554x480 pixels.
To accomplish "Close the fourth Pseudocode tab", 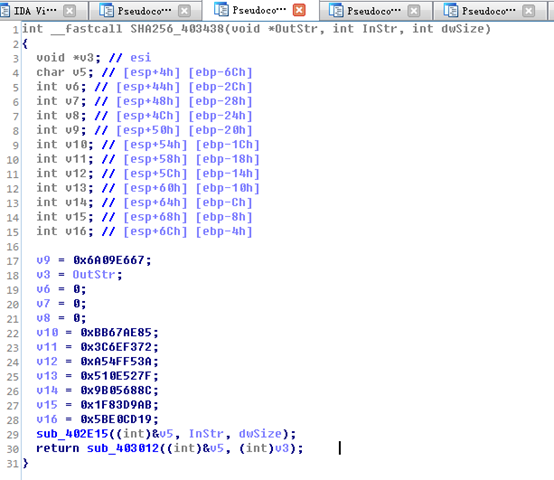I will (x=414, y=11).
